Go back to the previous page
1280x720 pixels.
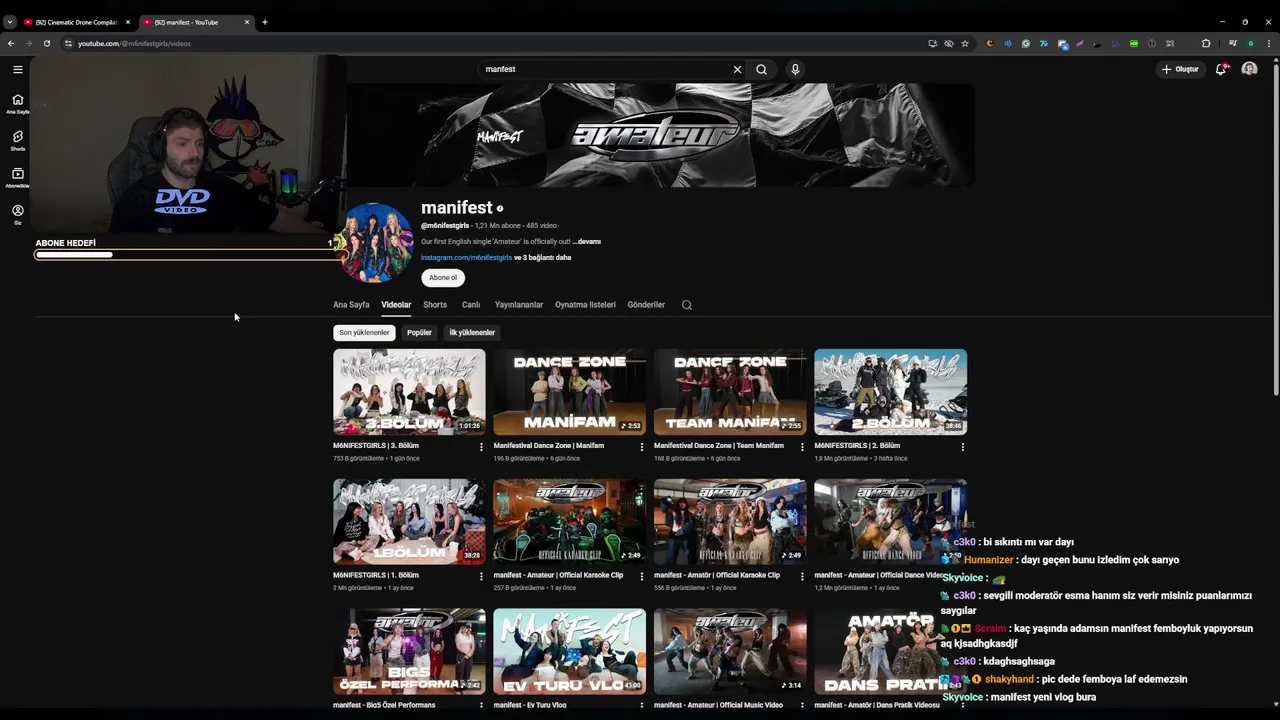(x=11, y=43)
